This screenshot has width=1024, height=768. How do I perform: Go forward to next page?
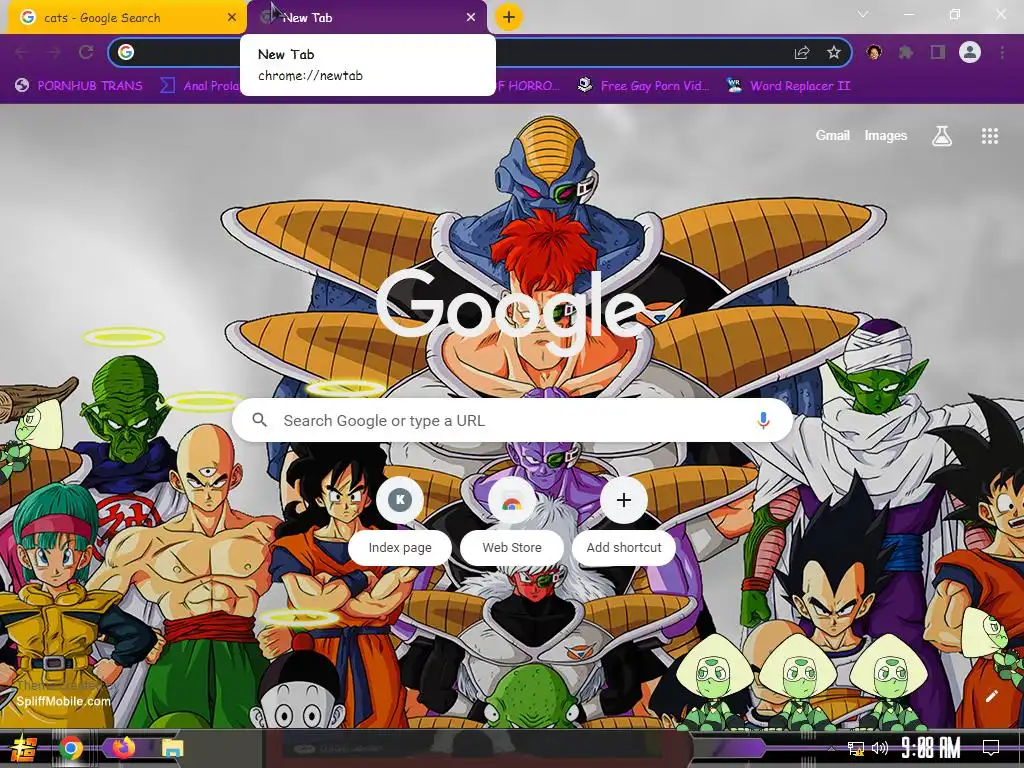point(54,52)
